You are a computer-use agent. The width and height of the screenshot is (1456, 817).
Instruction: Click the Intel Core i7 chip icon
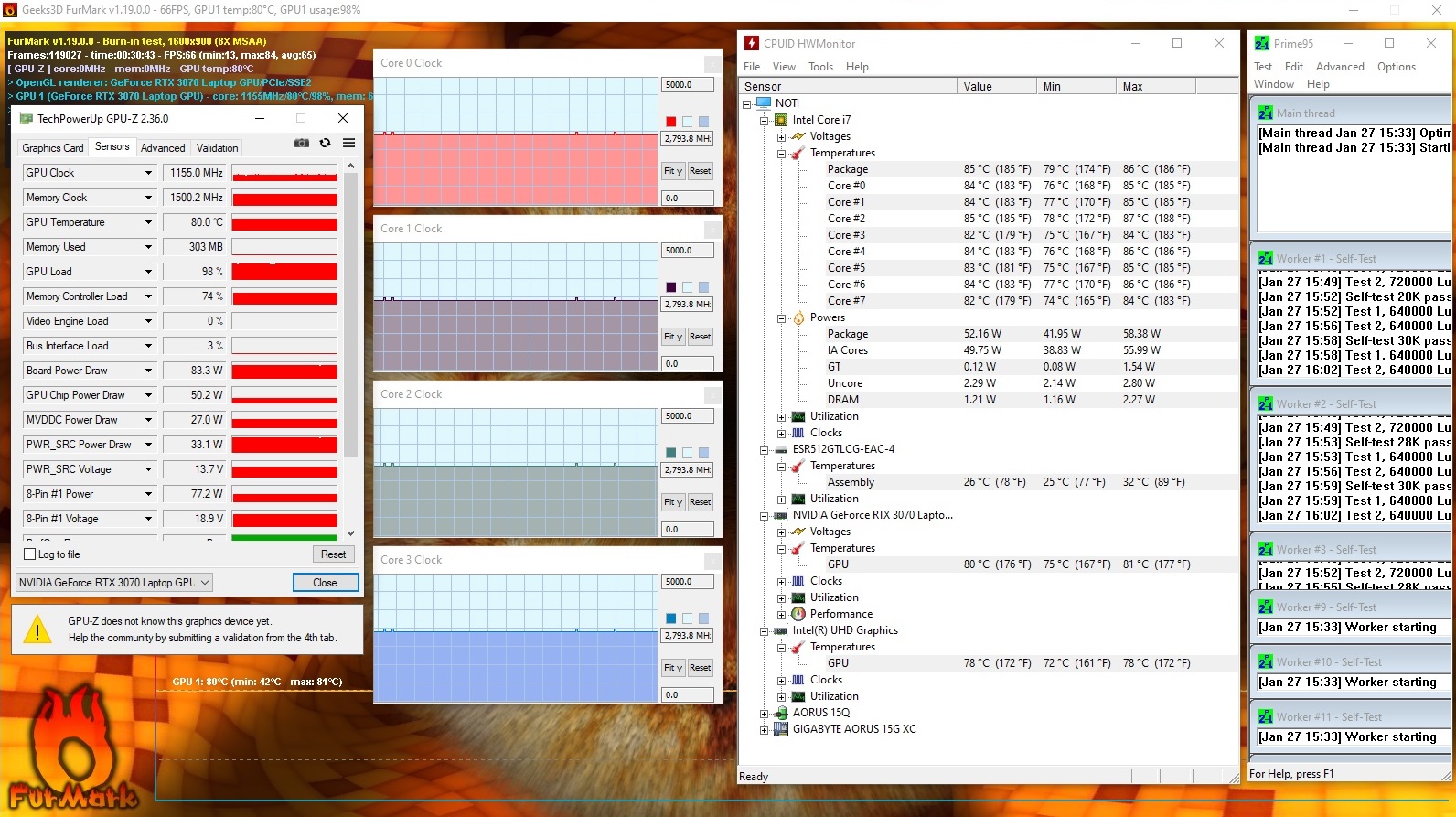coord(781,120)
